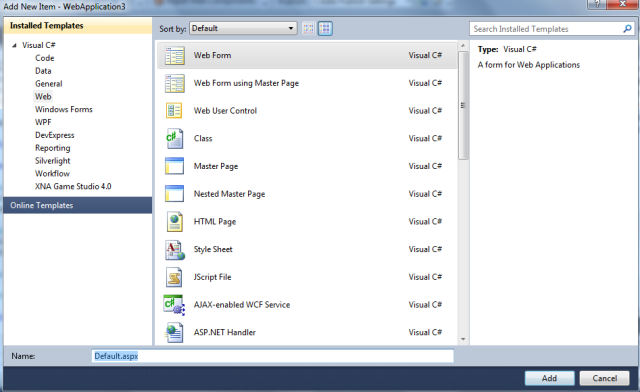Image resolution: width=640 pixels, height=392 pixels.
Task: Click the Add button
Action: [x=549, y=378]
